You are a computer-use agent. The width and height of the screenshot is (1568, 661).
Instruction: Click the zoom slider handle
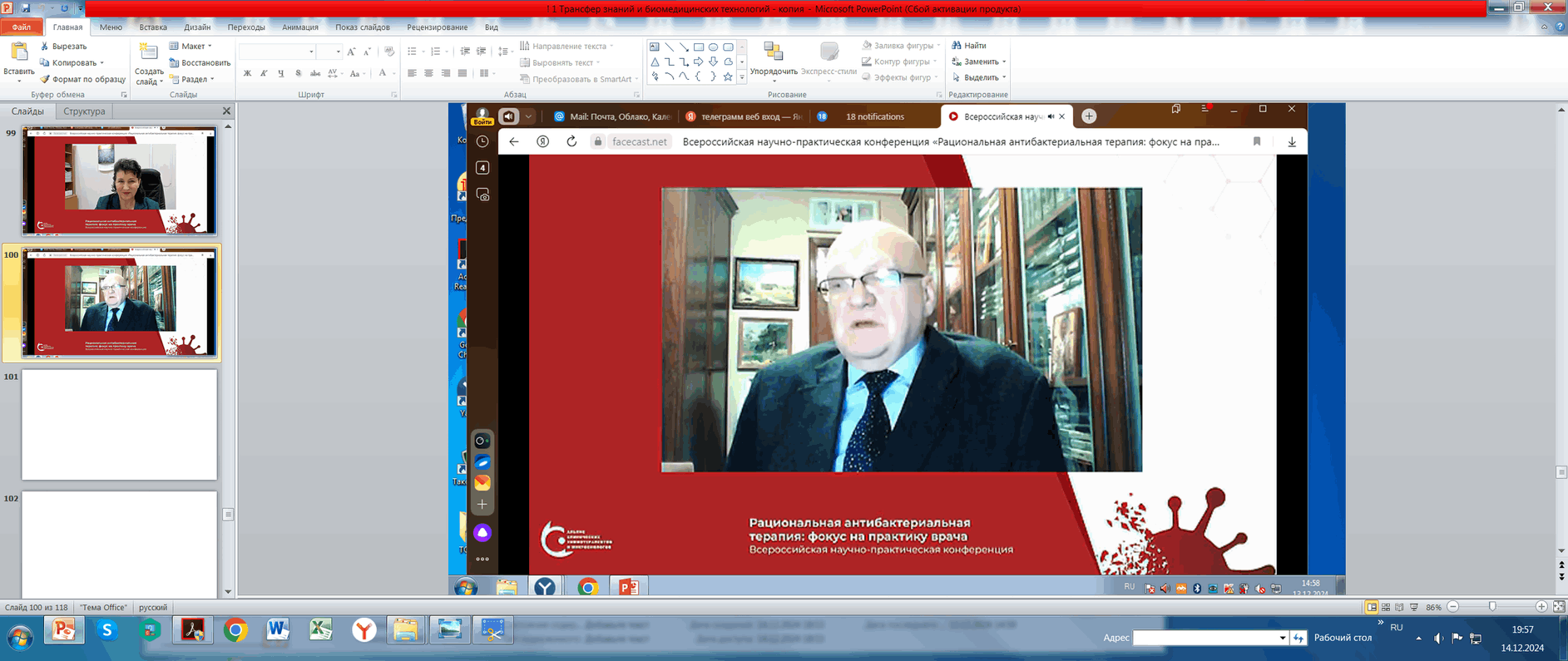(x=1492, y=607)
